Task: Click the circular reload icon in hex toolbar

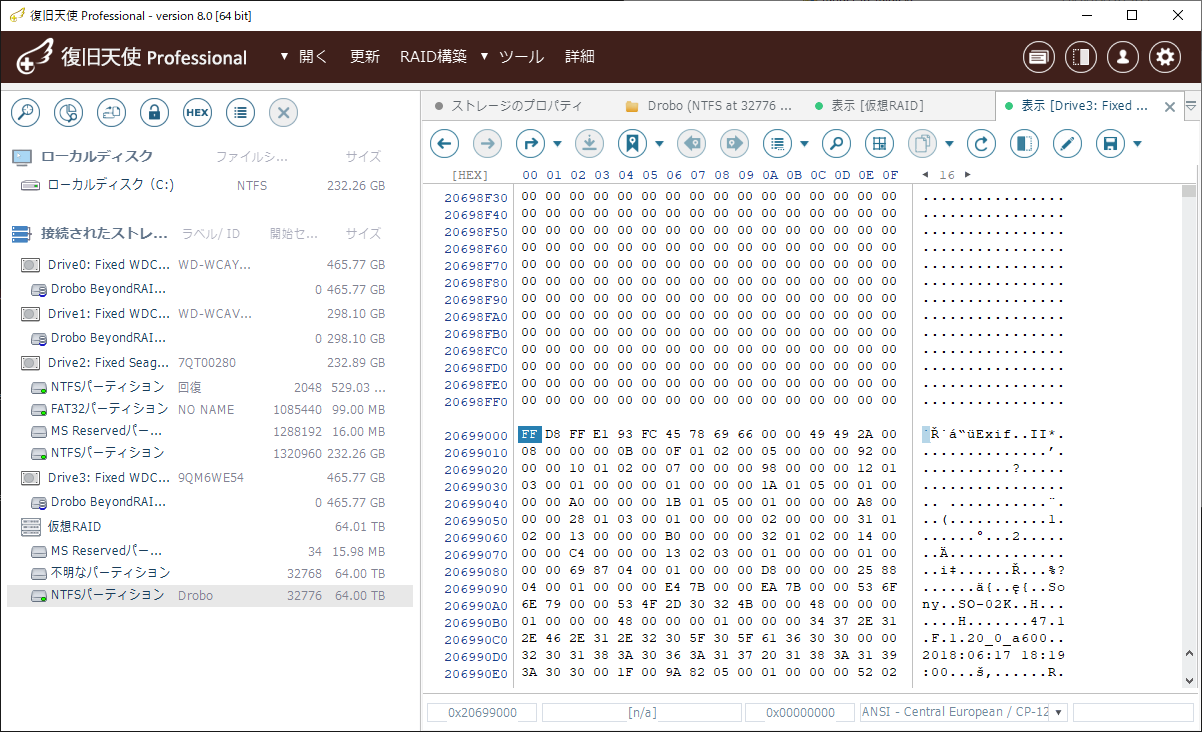Action: coord(981,144)
